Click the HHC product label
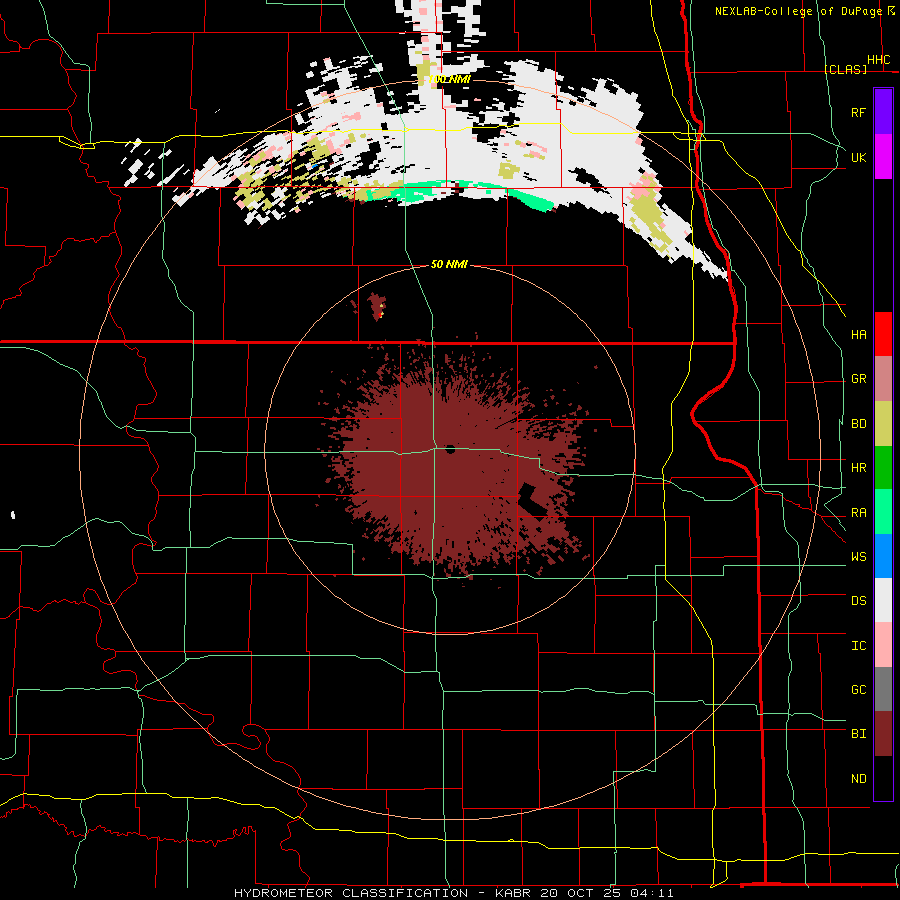The height and width of the screenshot is (900, 900). (878, 60)
